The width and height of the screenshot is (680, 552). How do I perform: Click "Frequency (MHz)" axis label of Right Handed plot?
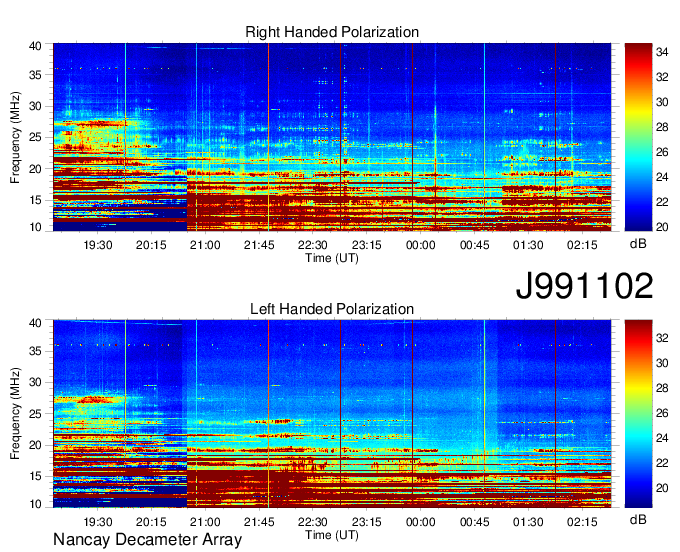point(15,137)
